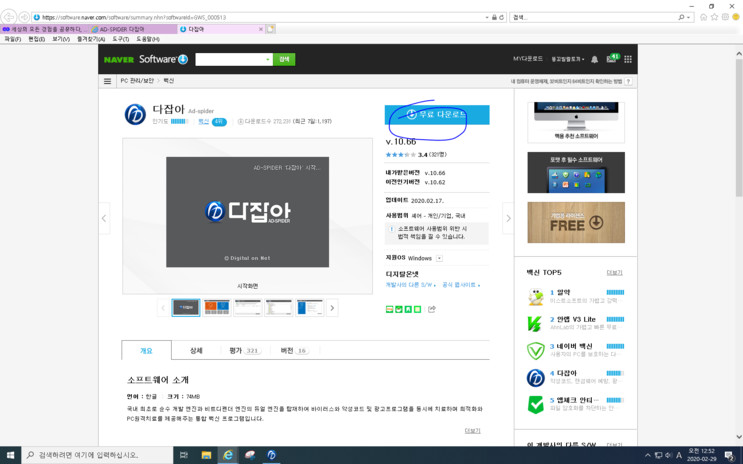
Task: Open the hamburger category menu
Action: [x=108, y=81]
